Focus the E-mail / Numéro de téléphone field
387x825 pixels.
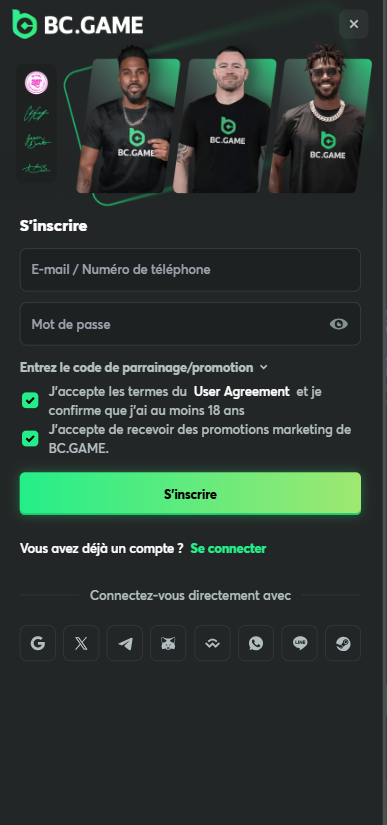click(190, 269)
